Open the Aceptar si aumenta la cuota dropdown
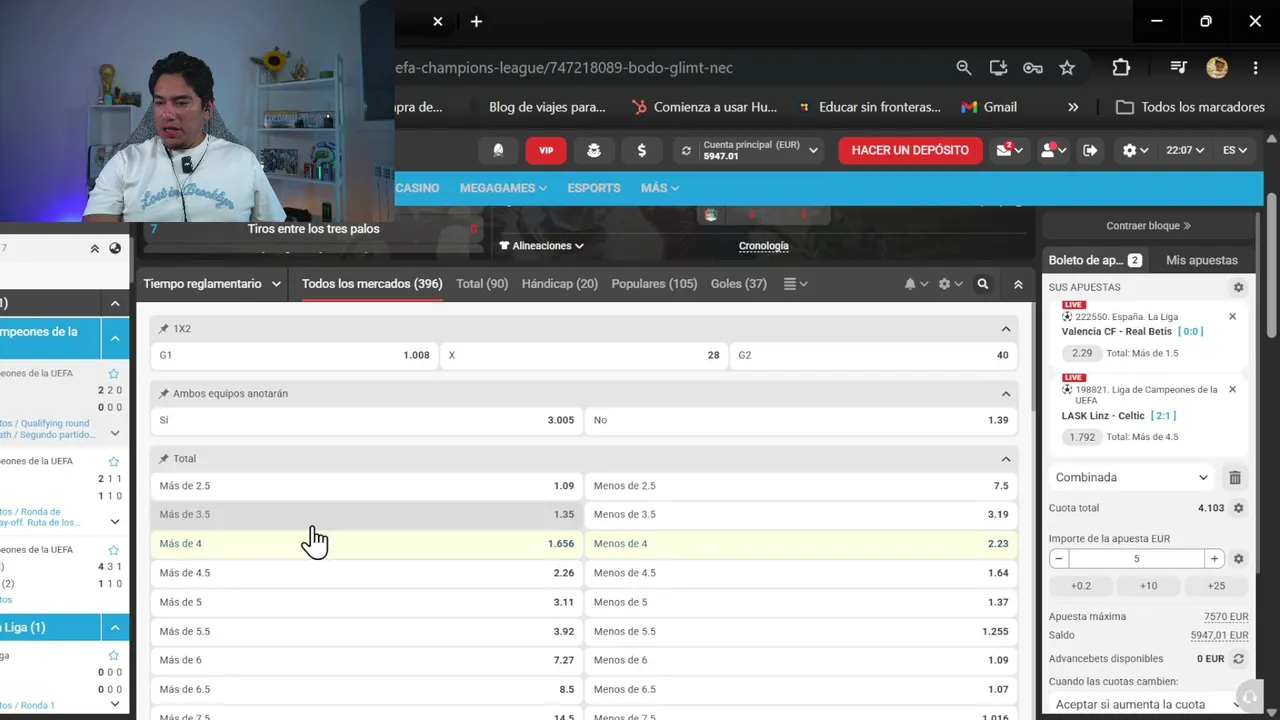 (x=1145, y=704)
